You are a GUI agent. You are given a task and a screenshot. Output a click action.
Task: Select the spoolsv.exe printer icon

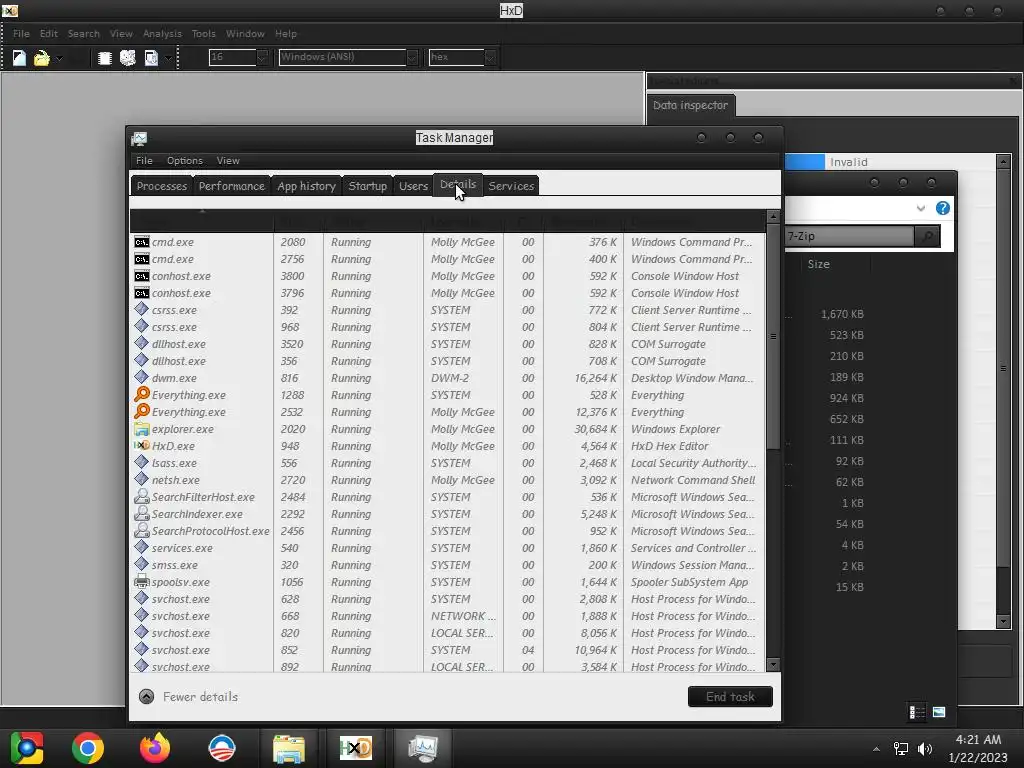coord(142,581)
